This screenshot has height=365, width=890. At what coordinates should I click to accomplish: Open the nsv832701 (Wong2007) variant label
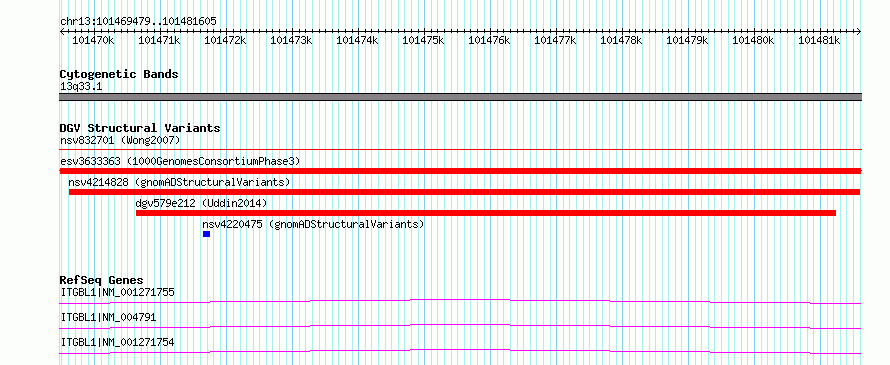(120, 140)
